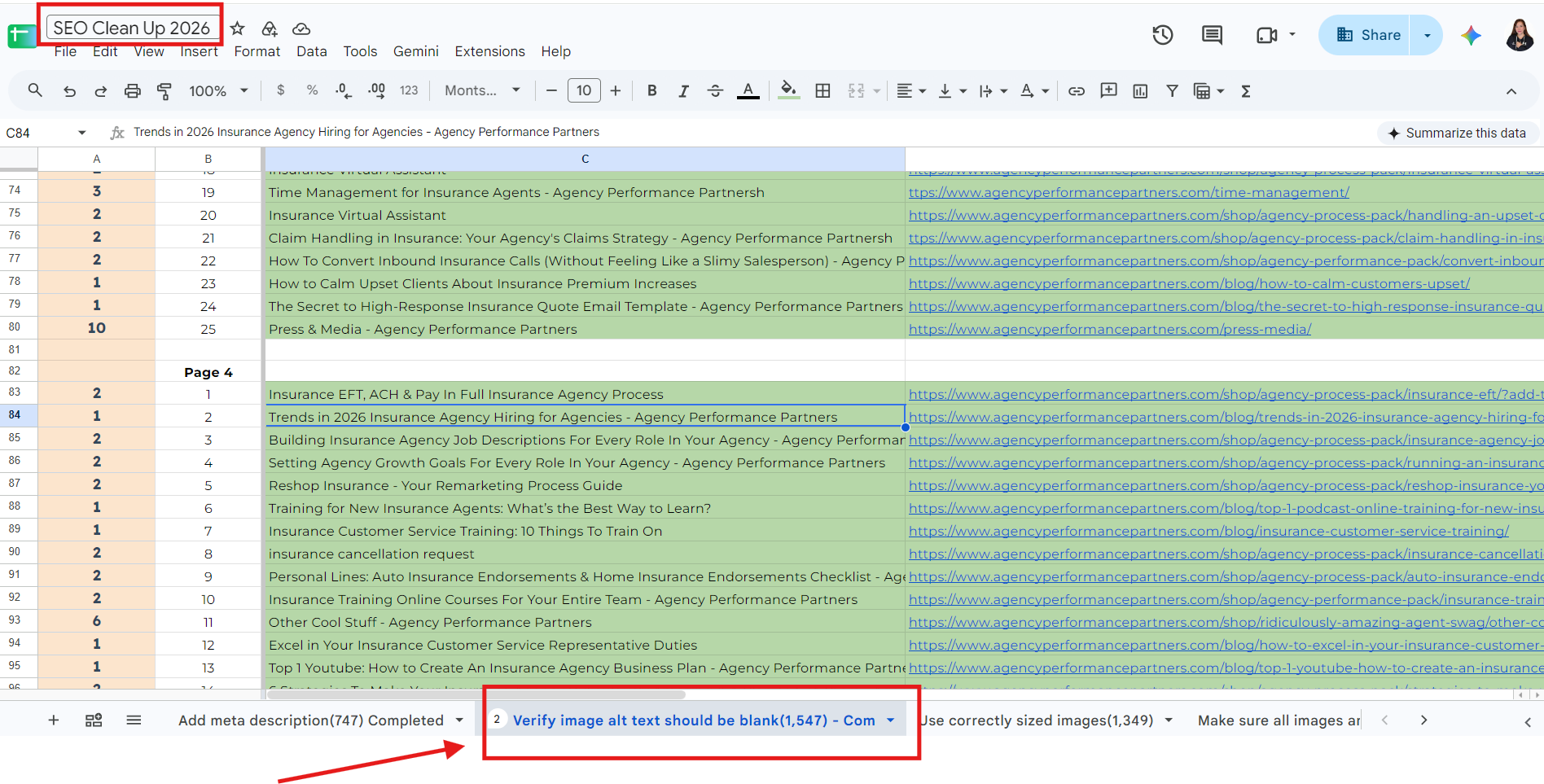The width and height of the screenshot is (1544, 784).
Task: Open the Gemini sparkle assistant
Action: point(1471,35)
